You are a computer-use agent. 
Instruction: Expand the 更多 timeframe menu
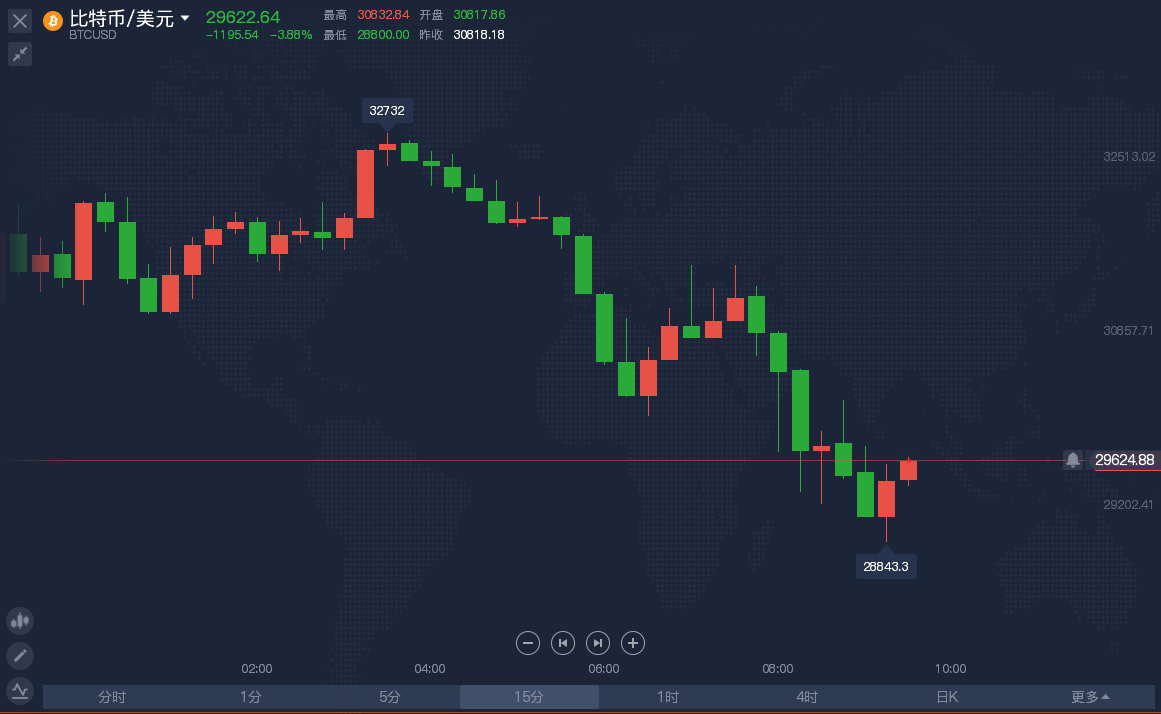pyautogui.click(x=1090, y=697)
